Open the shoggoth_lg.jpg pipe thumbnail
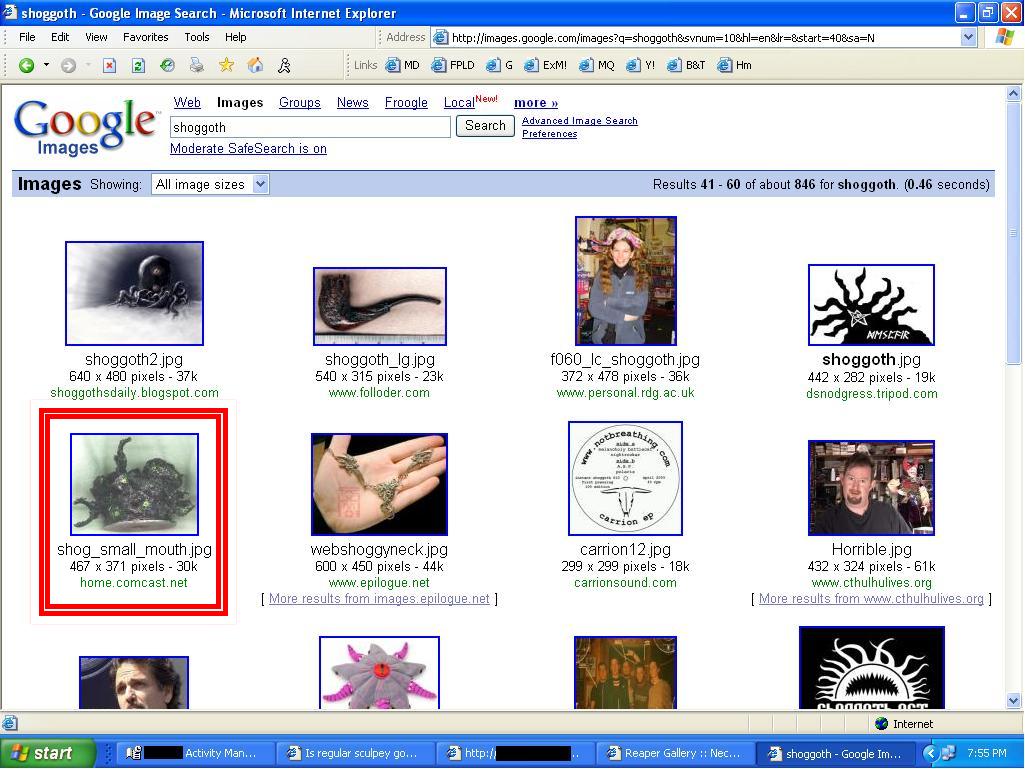This screenshot has width=1025, height=769. tap(380, 305)
